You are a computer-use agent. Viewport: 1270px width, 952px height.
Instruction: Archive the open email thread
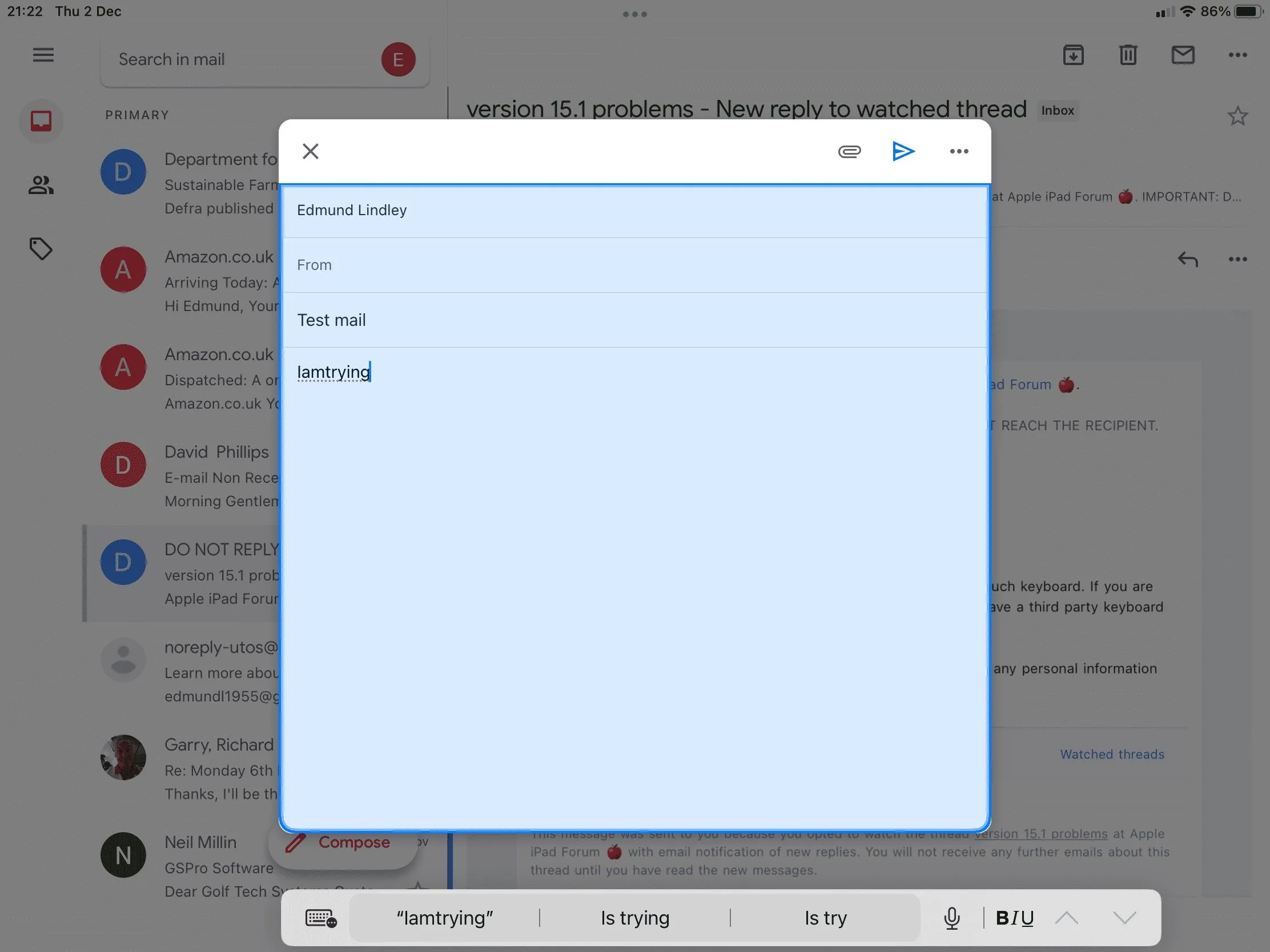[1073, 55]
